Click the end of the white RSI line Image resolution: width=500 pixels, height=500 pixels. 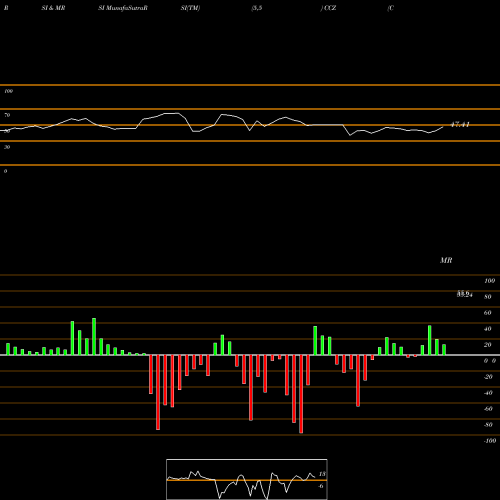443,127
